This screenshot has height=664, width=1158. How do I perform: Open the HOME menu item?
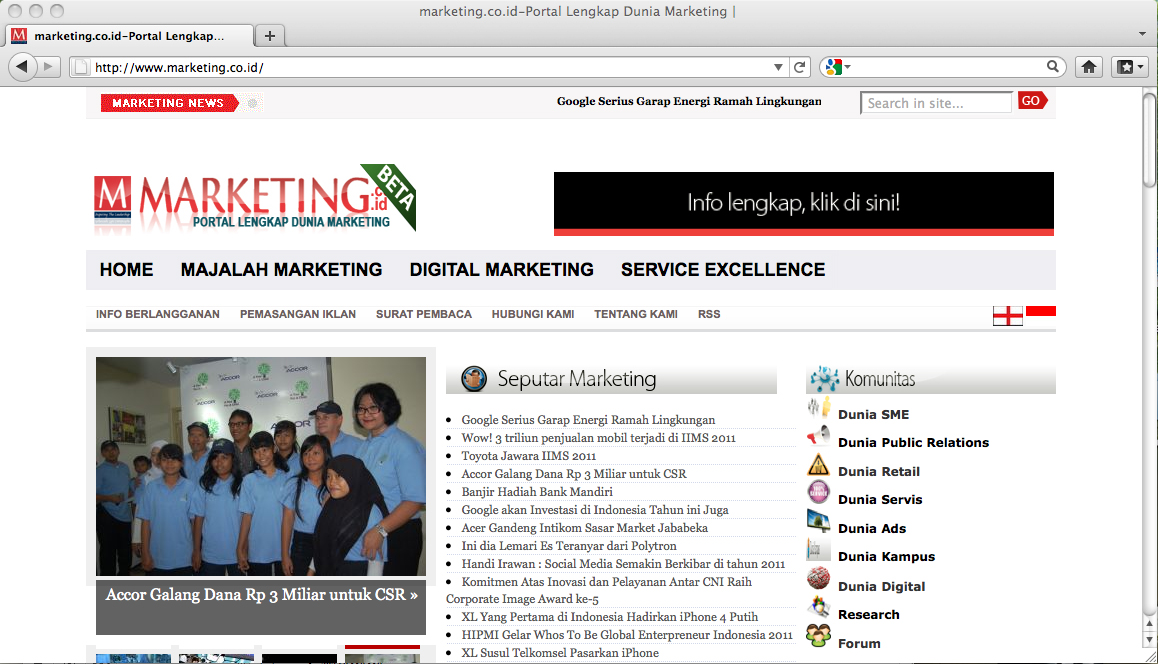tap(126, 270)
